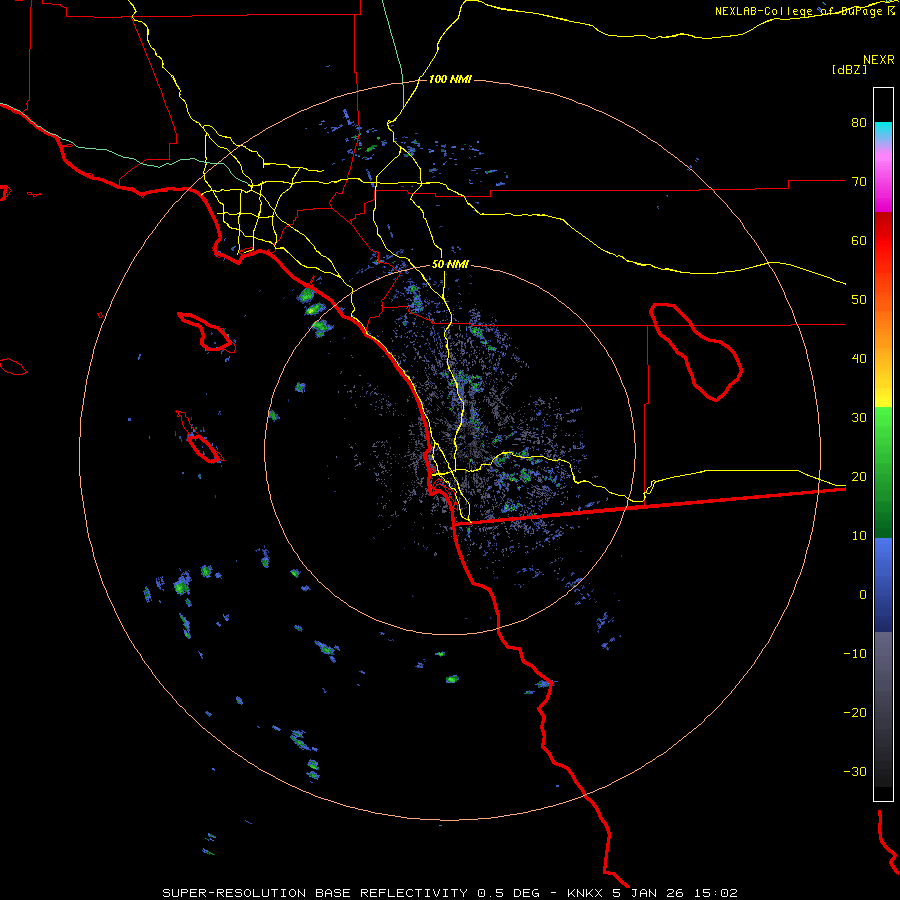
Task: Click the -30 value on the dBZ scale
Action: click(x=855, y=771)
